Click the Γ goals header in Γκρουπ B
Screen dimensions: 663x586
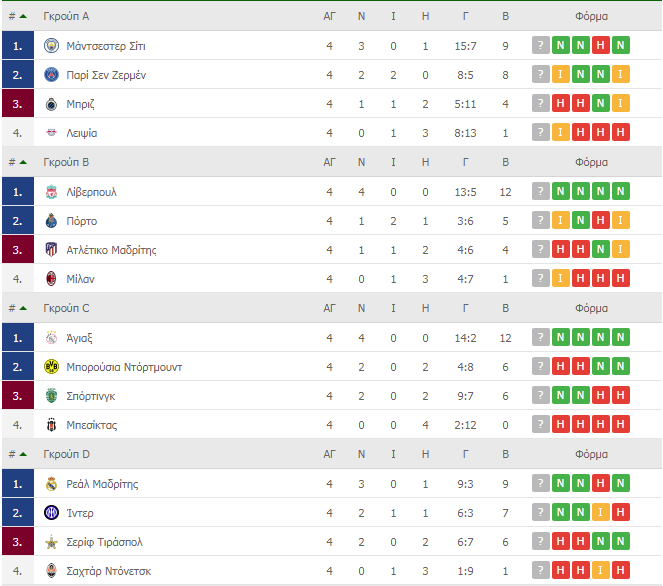pyautogui.click(x=465, y=162)
